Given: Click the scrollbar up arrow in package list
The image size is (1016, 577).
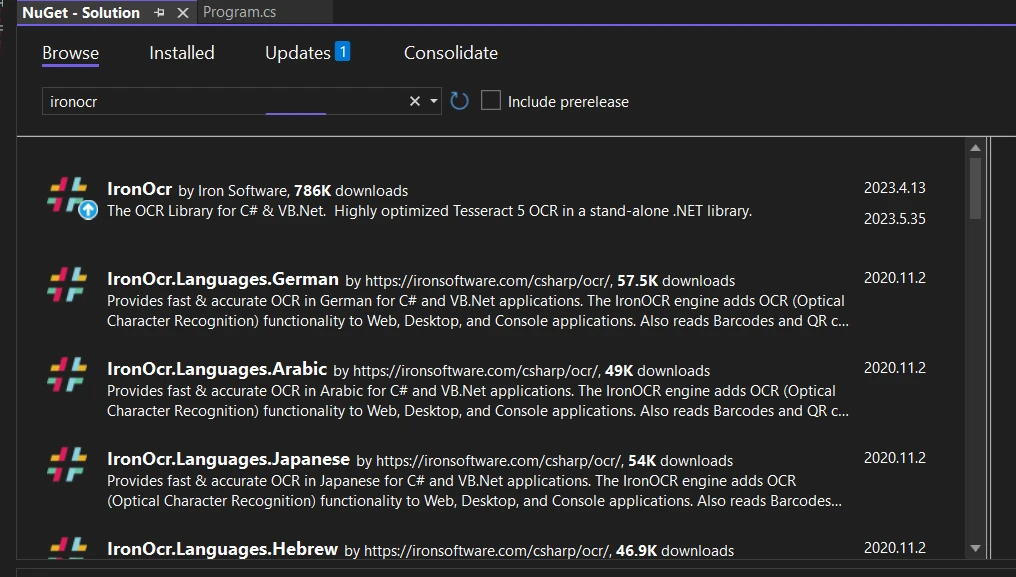Looking at the screenshot, I should click(x=976, y=148).
